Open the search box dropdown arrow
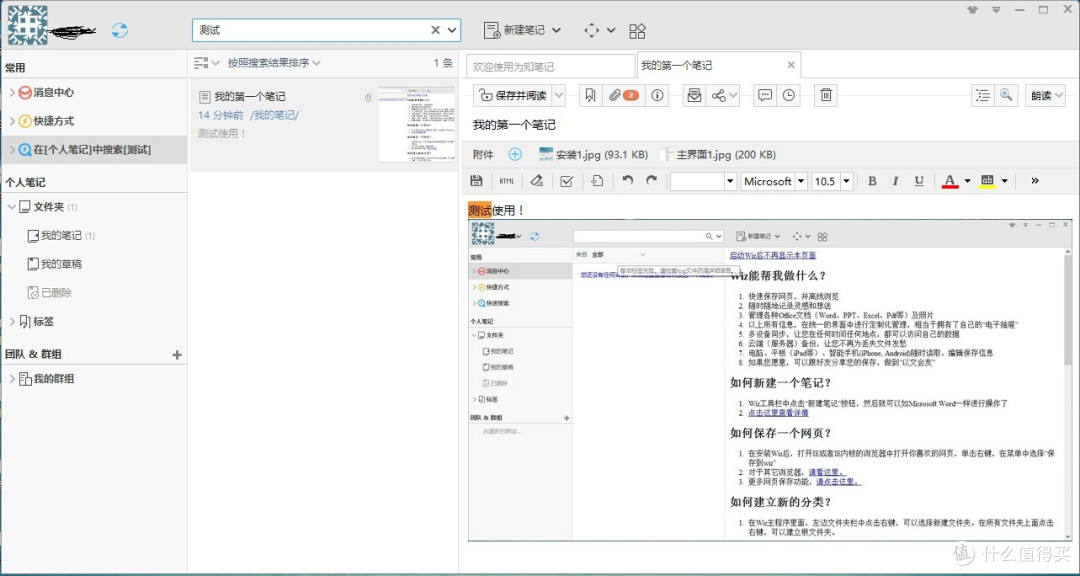The image size is (1080, 576). point(452,30)
